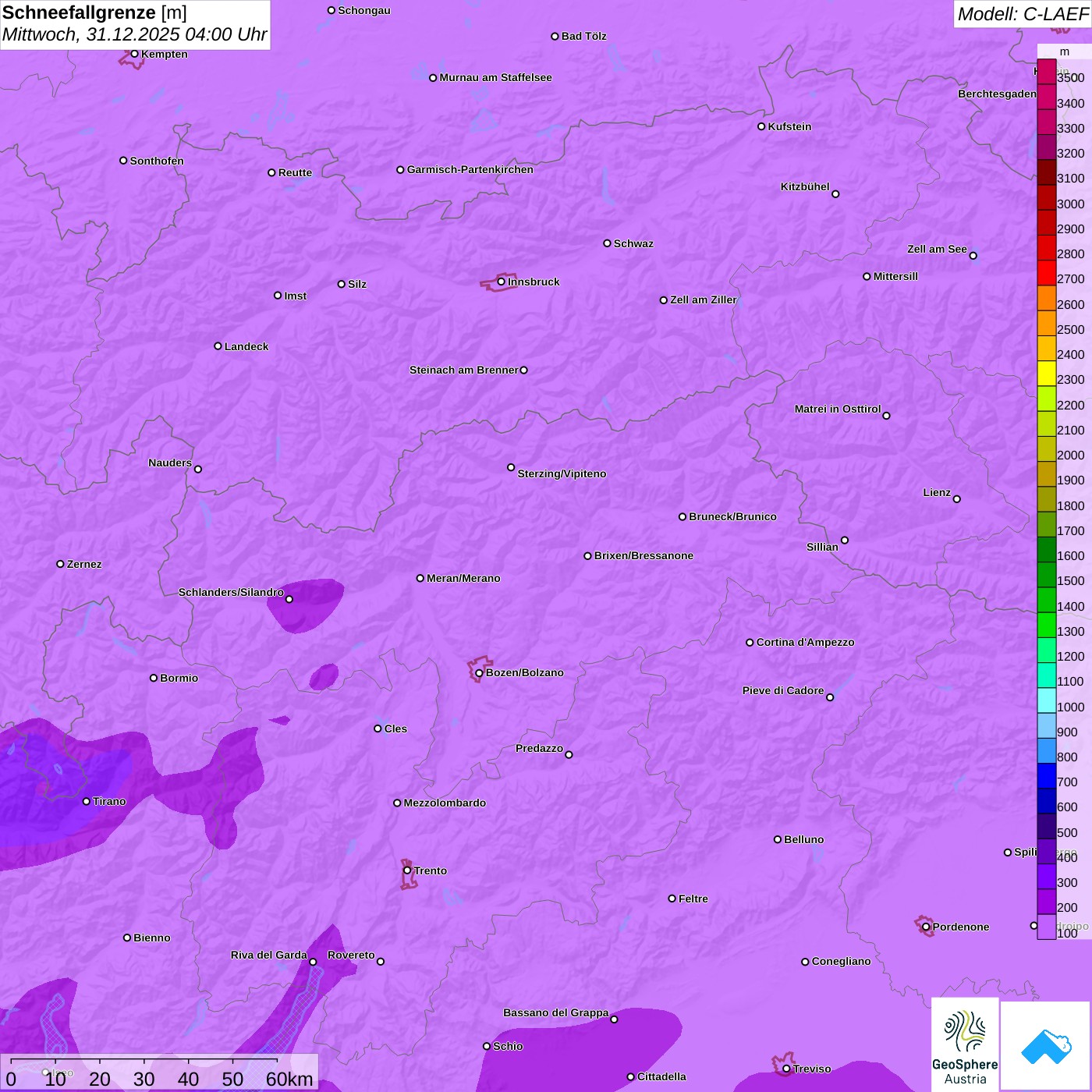Image resolution: width=1092 pixels, height=1092 pixels.
Task: Click the Kempten city marker
Action: [134, 54]
